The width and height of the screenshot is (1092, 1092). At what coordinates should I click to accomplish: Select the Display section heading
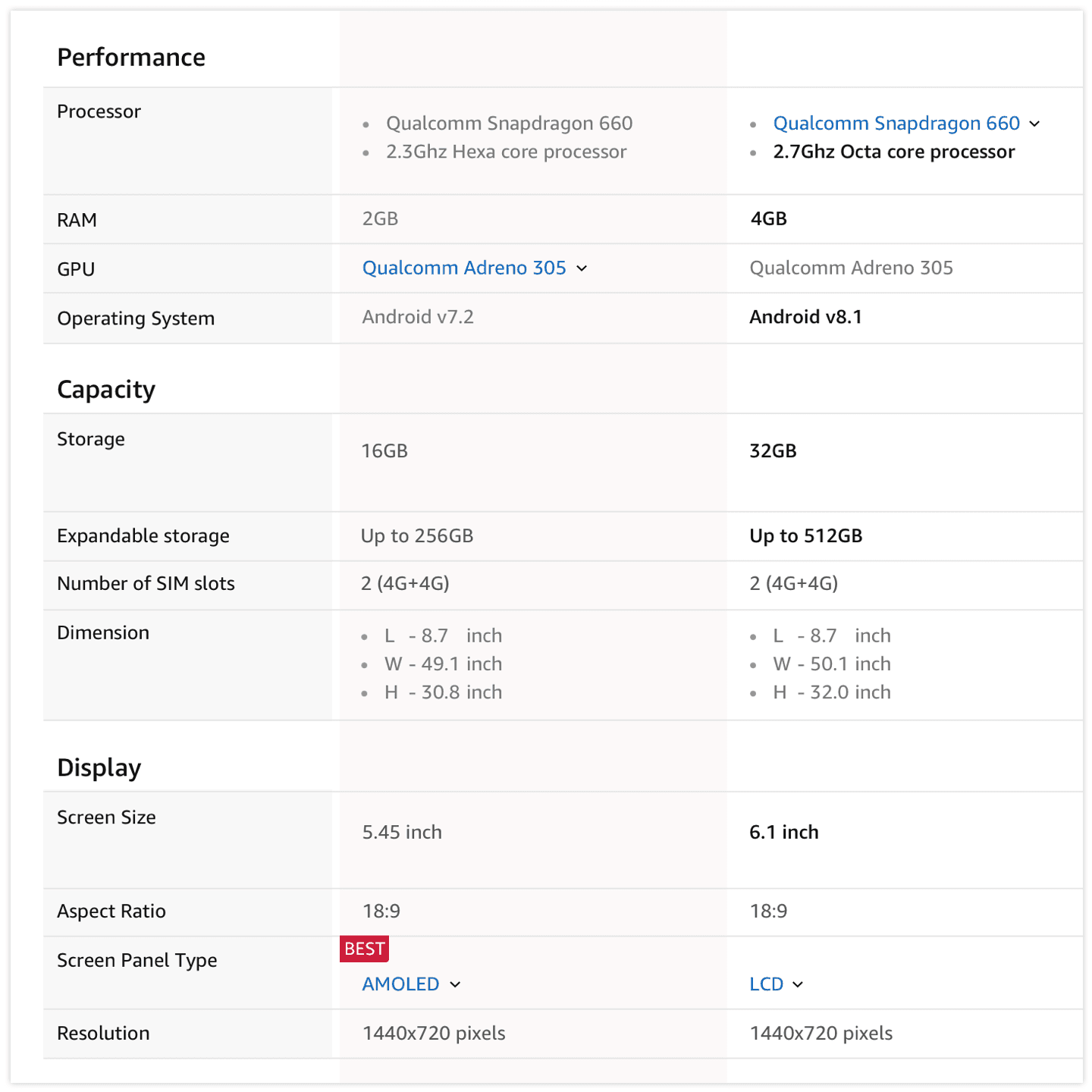(99, 767)
